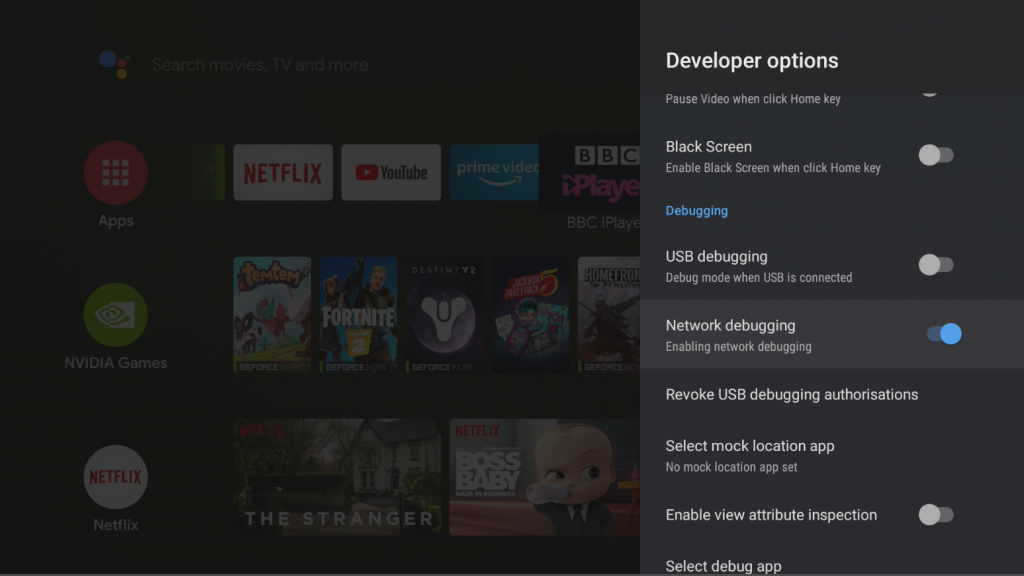This screenshot has width=1024, height=576.
Task: Click the NVIDIA Games label
Action: (x=116, y=363)
